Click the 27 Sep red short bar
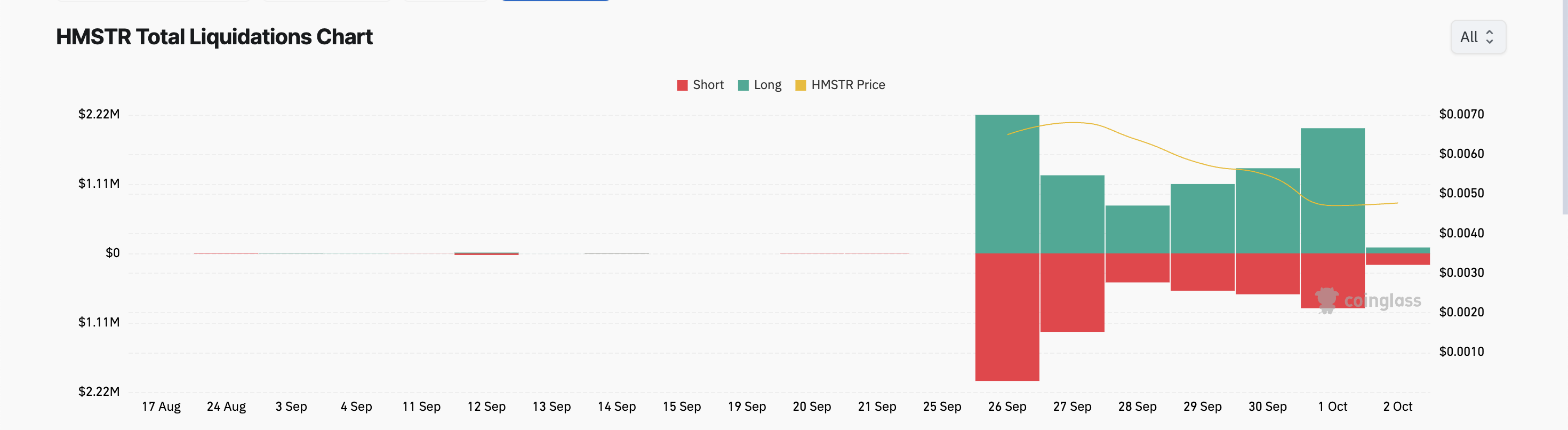 [1073, 292]
